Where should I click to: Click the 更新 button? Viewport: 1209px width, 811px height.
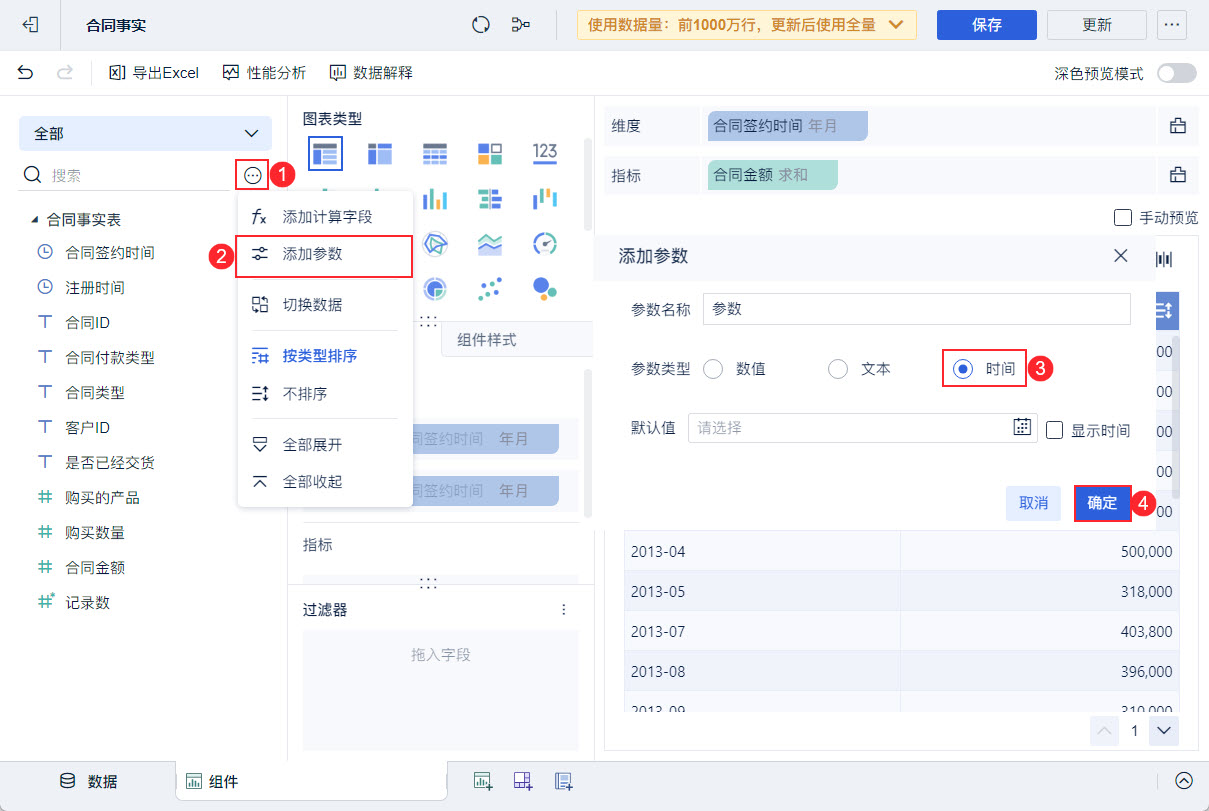click(1097, 25)
